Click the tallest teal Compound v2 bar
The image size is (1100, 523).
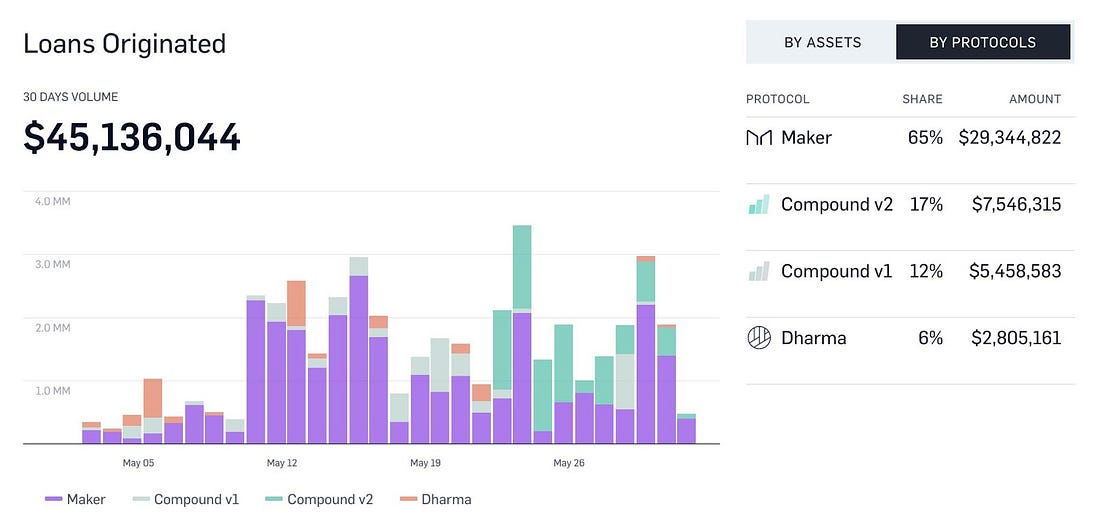click(522, 267)
